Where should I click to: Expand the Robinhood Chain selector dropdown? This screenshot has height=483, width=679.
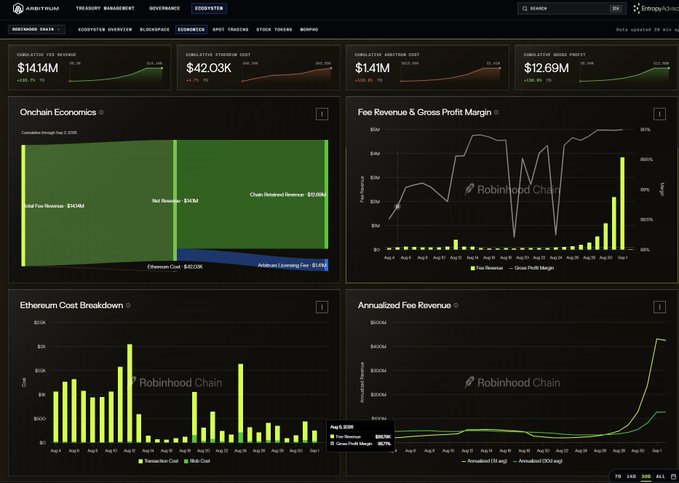pyautogui.click(x=37, y=29)
